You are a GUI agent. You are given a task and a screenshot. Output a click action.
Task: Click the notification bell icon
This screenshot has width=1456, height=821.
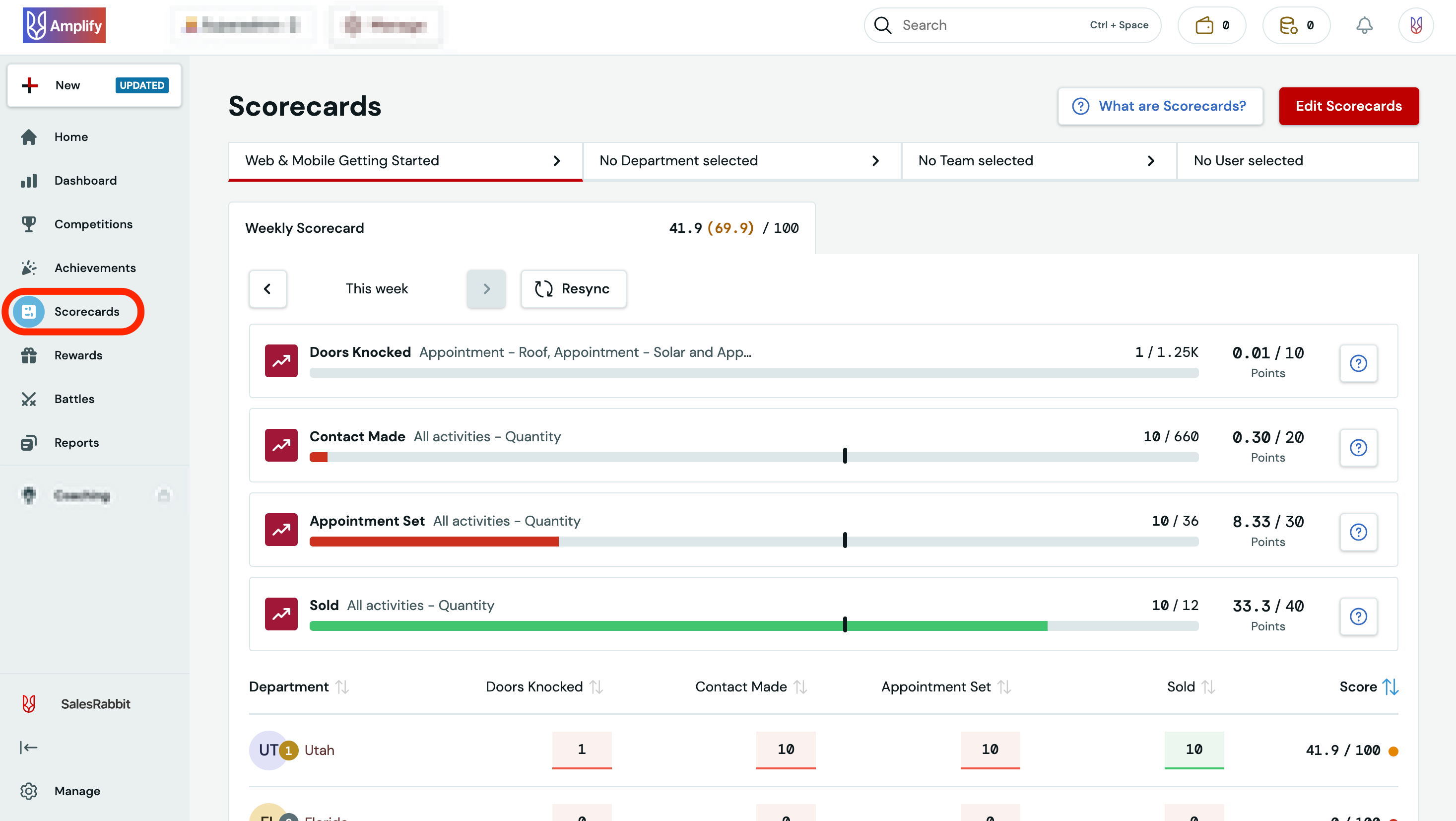point(1364,25)
